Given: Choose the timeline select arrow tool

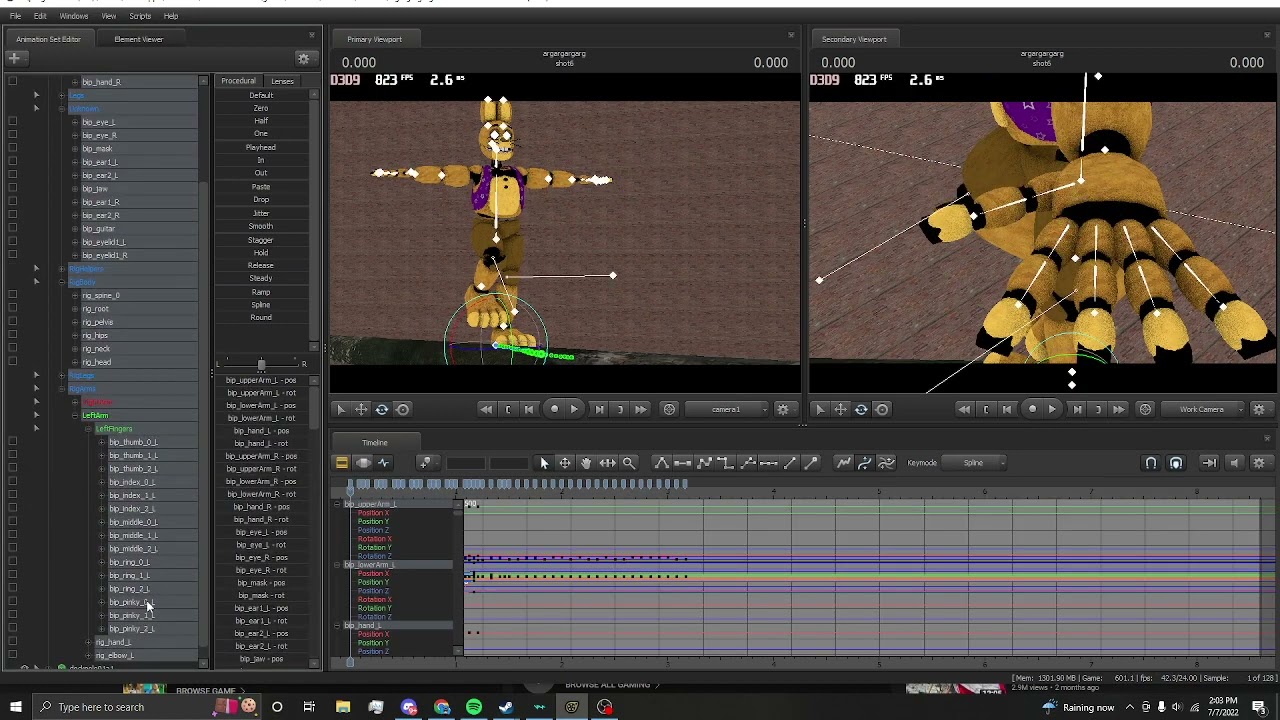Looking at the screenshot, I should (x=544, y=463).
